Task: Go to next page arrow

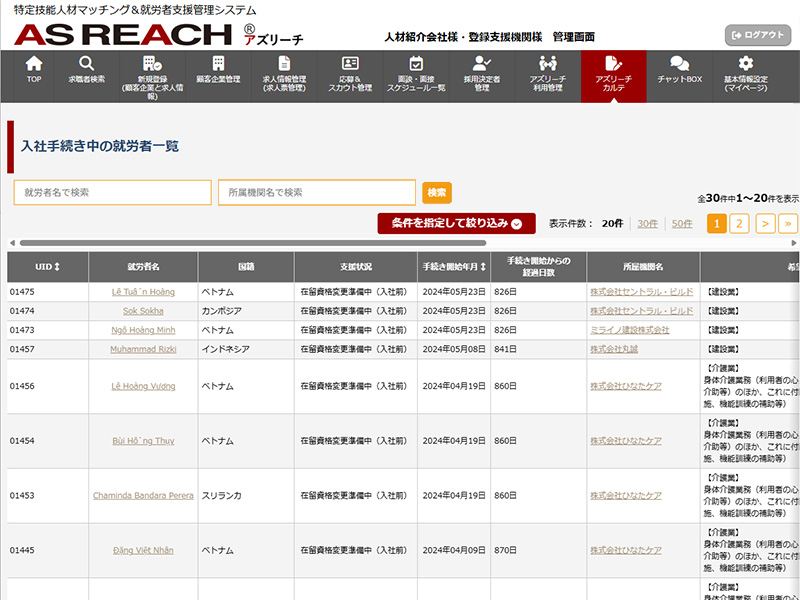Action: coord(765,223)
